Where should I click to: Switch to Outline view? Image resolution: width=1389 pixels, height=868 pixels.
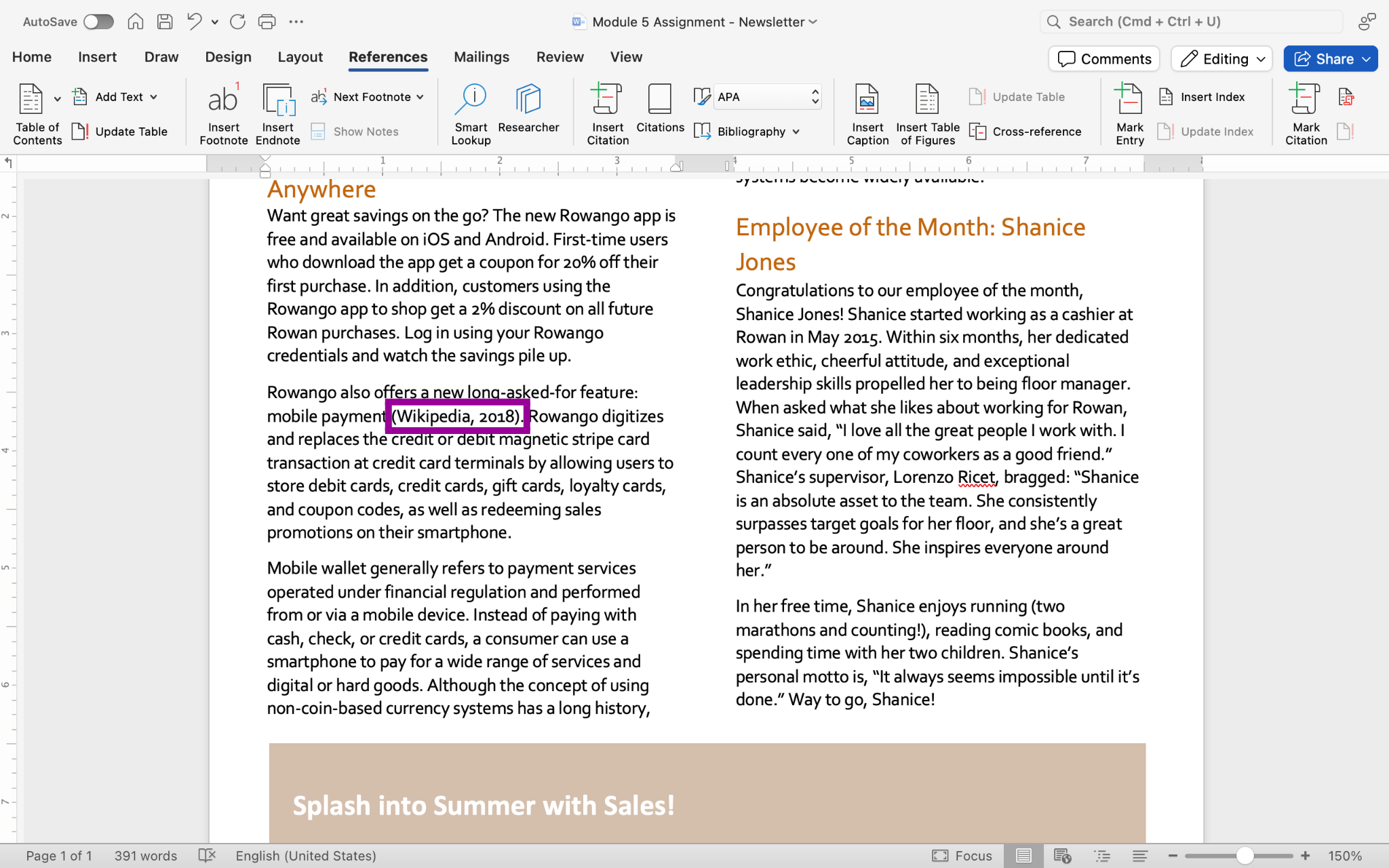[x=1102, y=856]
